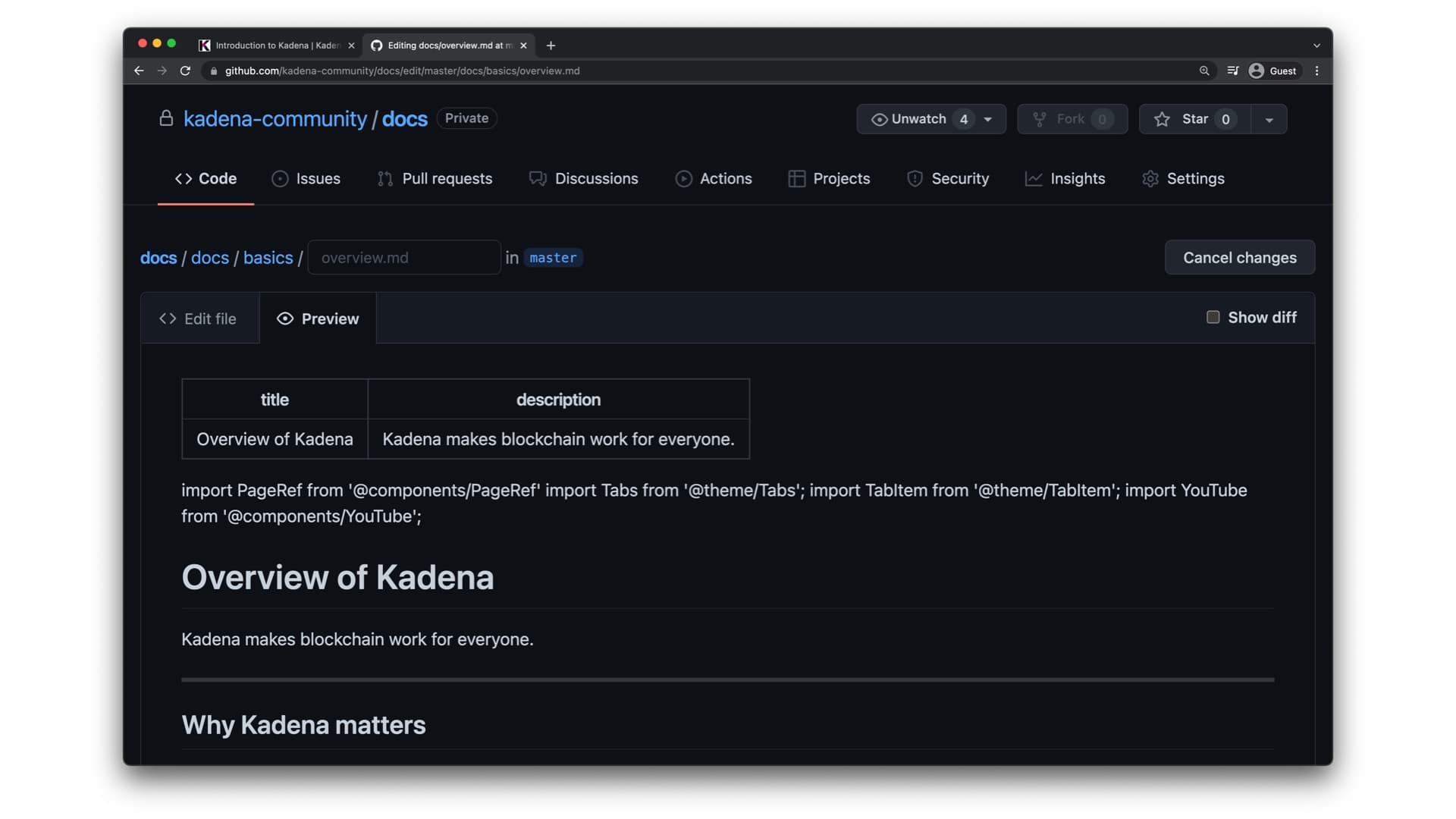The image size is (1456, 819).
Task: Enable the Show diff checkbox
Action: point(1213,317)
